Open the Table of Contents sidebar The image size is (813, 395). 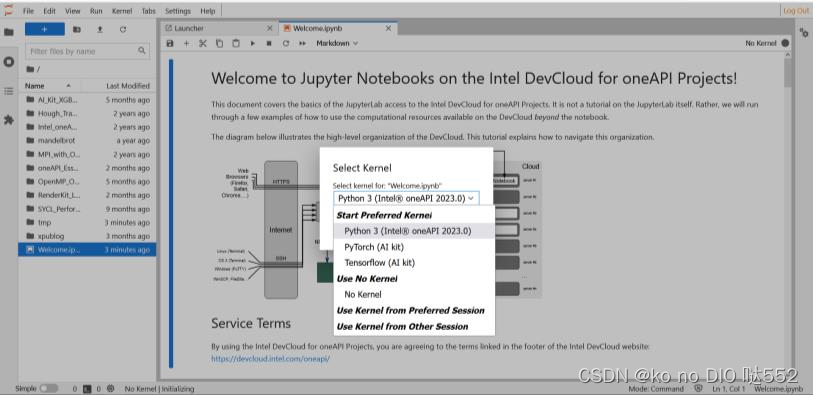[9, 91]
